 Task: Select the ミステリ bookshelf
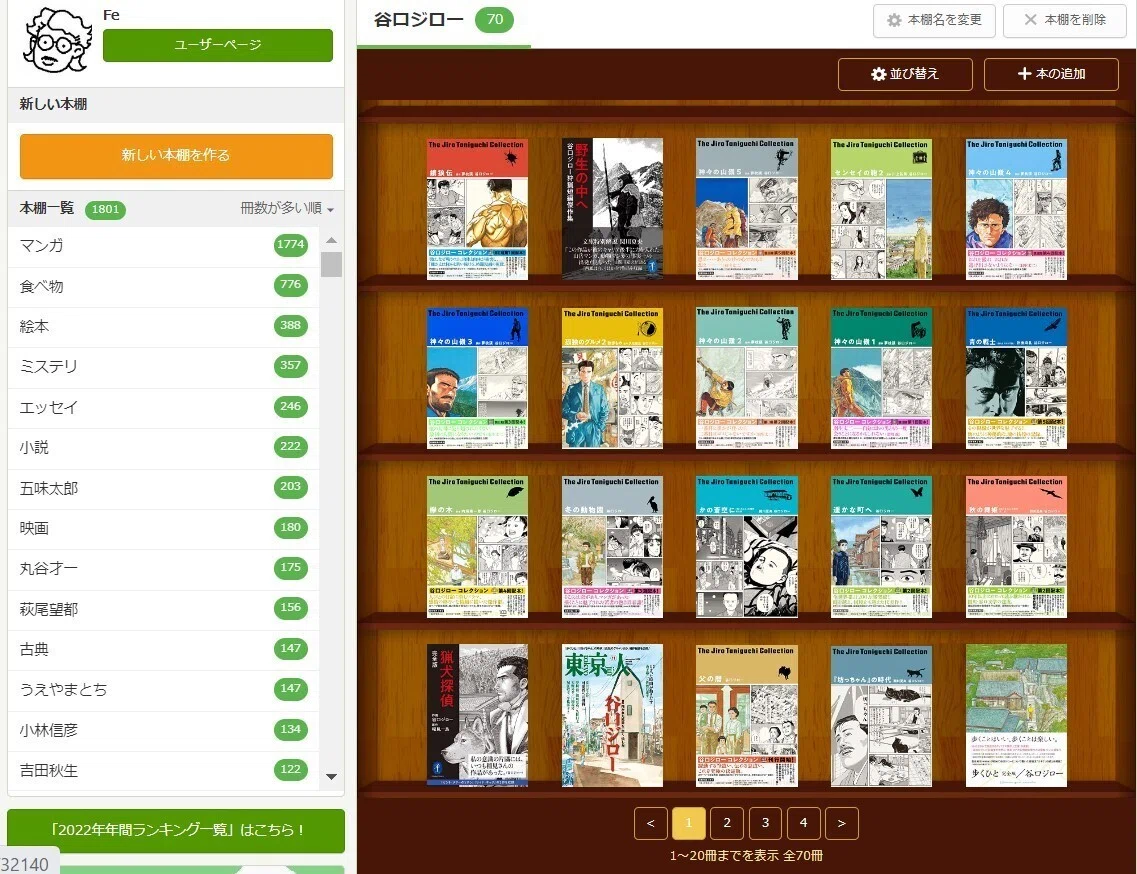tap(163, 366)
